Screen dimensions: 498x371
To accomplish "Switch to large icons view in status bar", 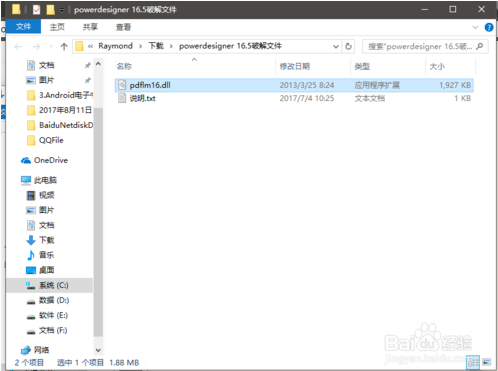I will (487, 362).
